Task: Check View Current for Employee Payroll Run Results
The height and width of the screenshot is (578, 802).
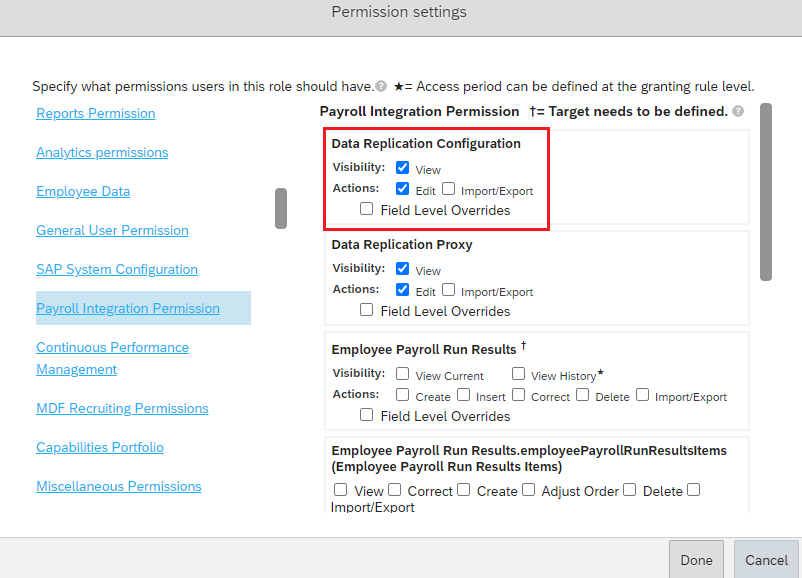Action: (x=403, y=374)
